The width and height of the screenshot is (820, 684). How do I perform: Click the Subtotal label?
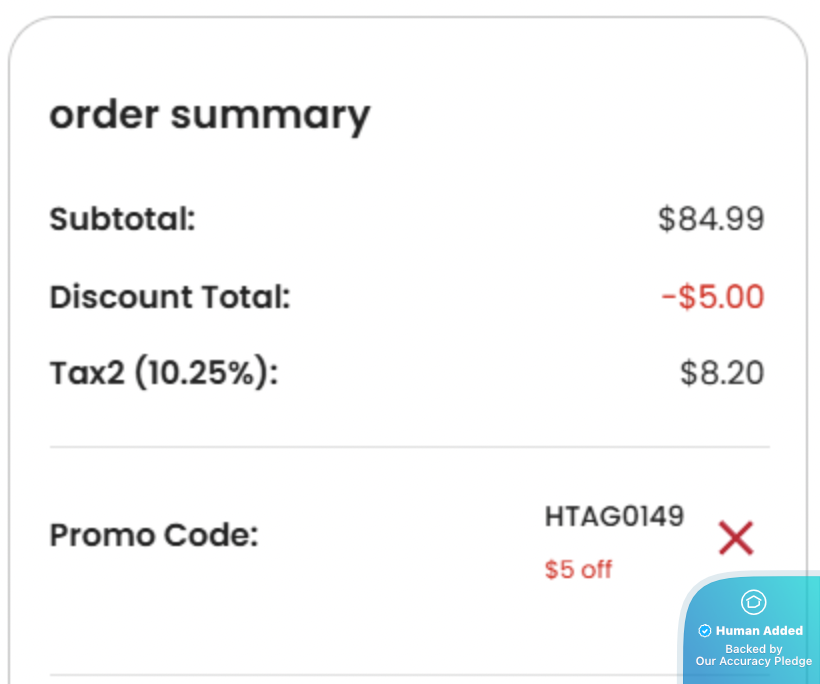[123, 219]
